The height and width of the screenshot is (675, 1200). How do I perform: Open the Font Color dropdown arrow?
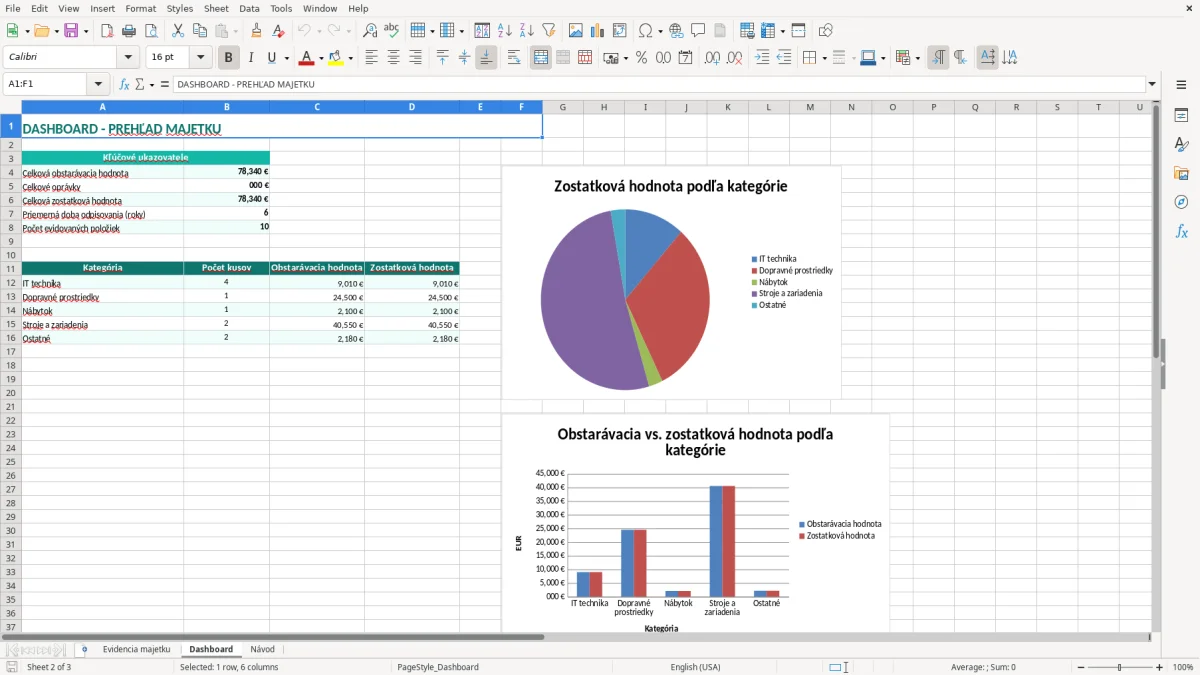pos(321,58)
